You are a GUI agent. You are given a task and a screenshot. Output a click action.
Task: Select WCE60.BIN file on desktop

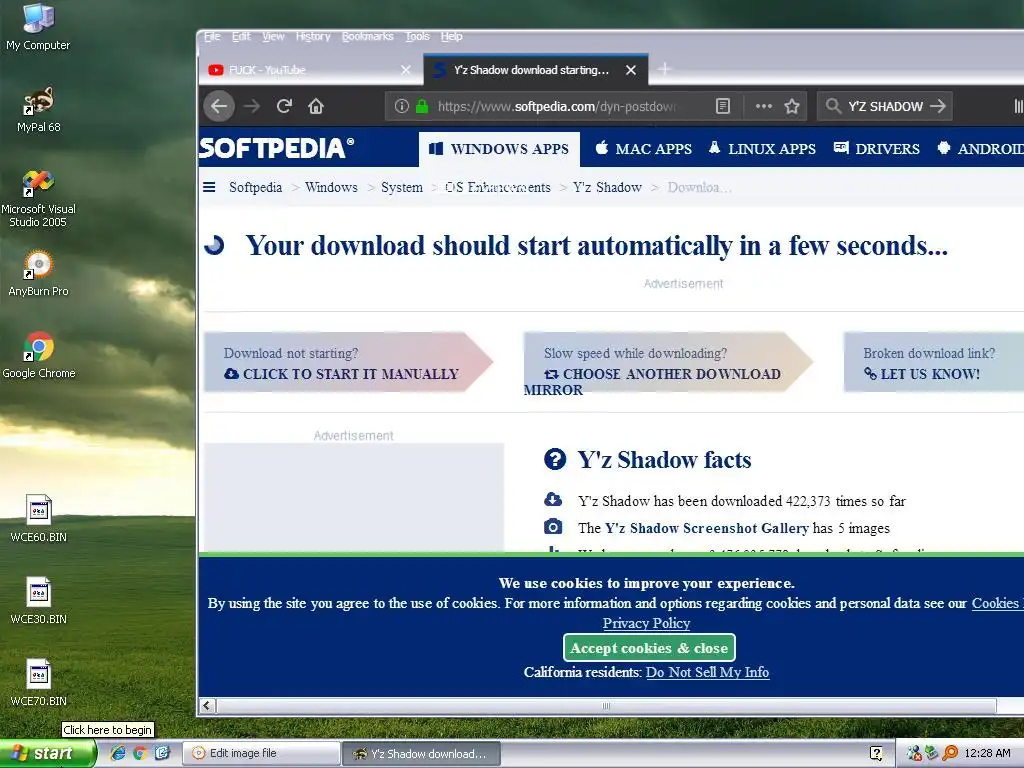click(38, 519)
